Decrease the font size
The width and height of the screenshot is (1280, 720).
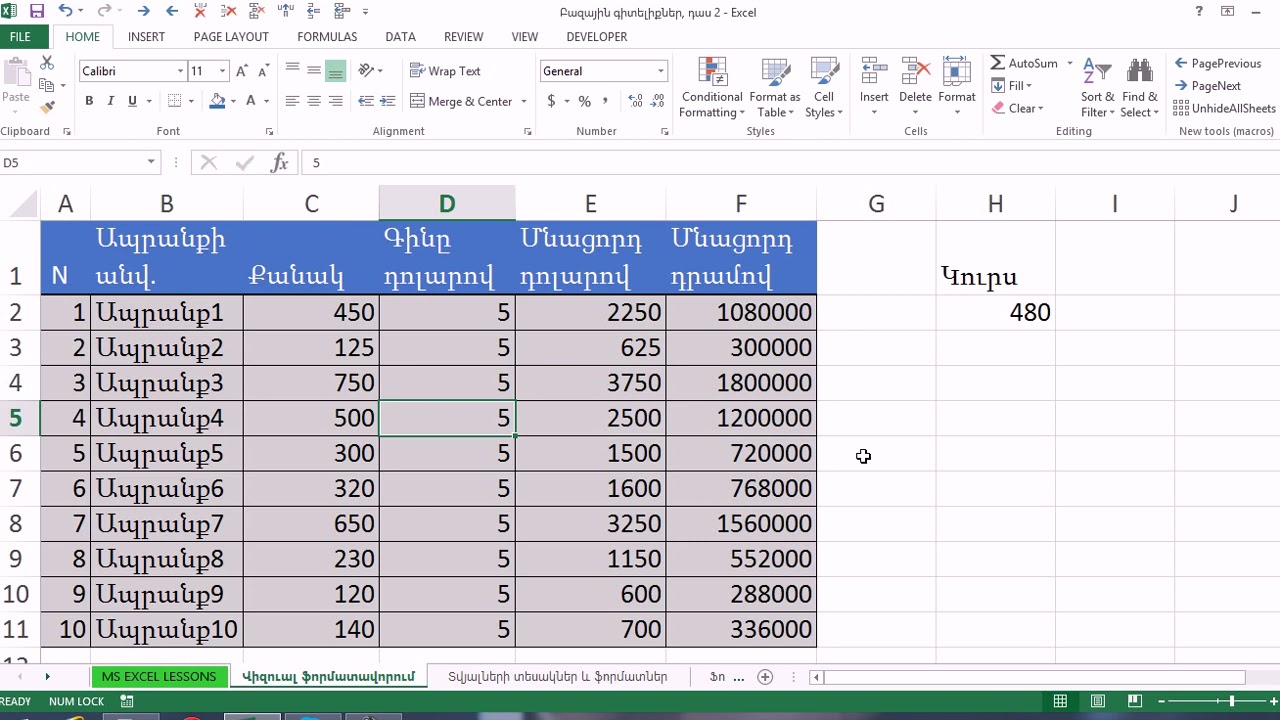tap(264, 71)
